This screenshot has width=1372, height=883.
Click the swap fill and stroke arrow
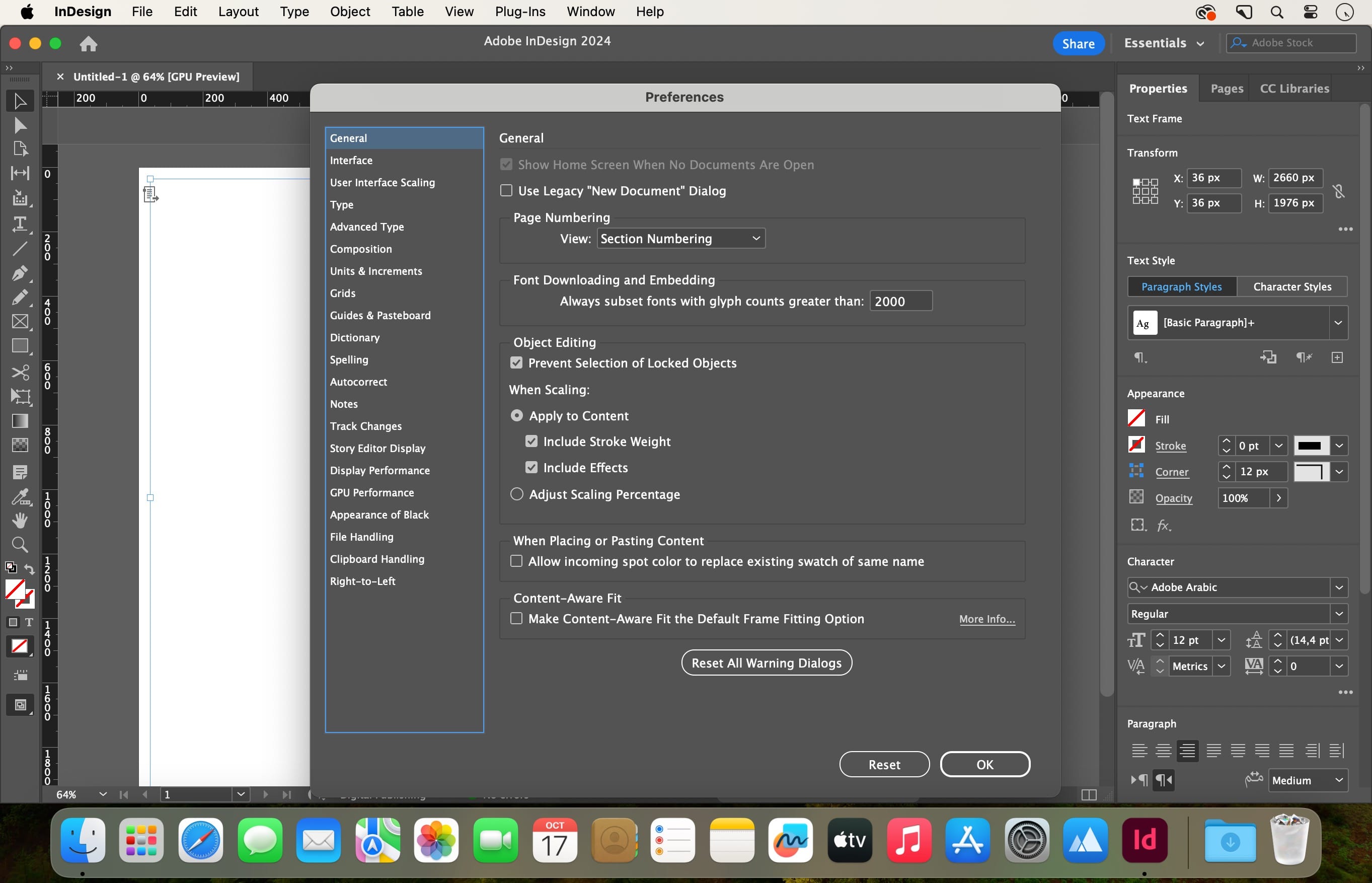coord(29,569)
